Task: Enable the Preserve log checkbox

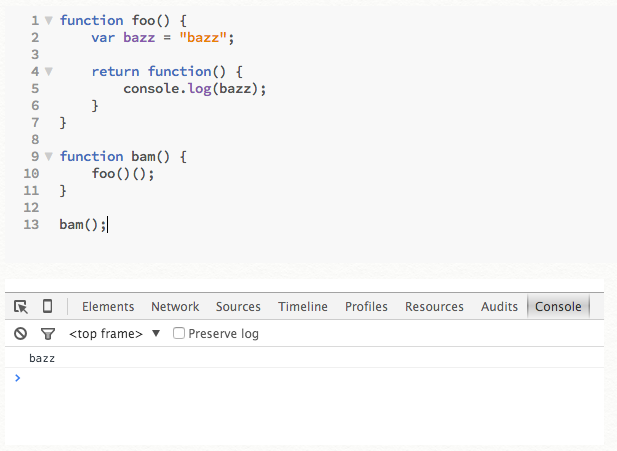Action: click(179, 333)
